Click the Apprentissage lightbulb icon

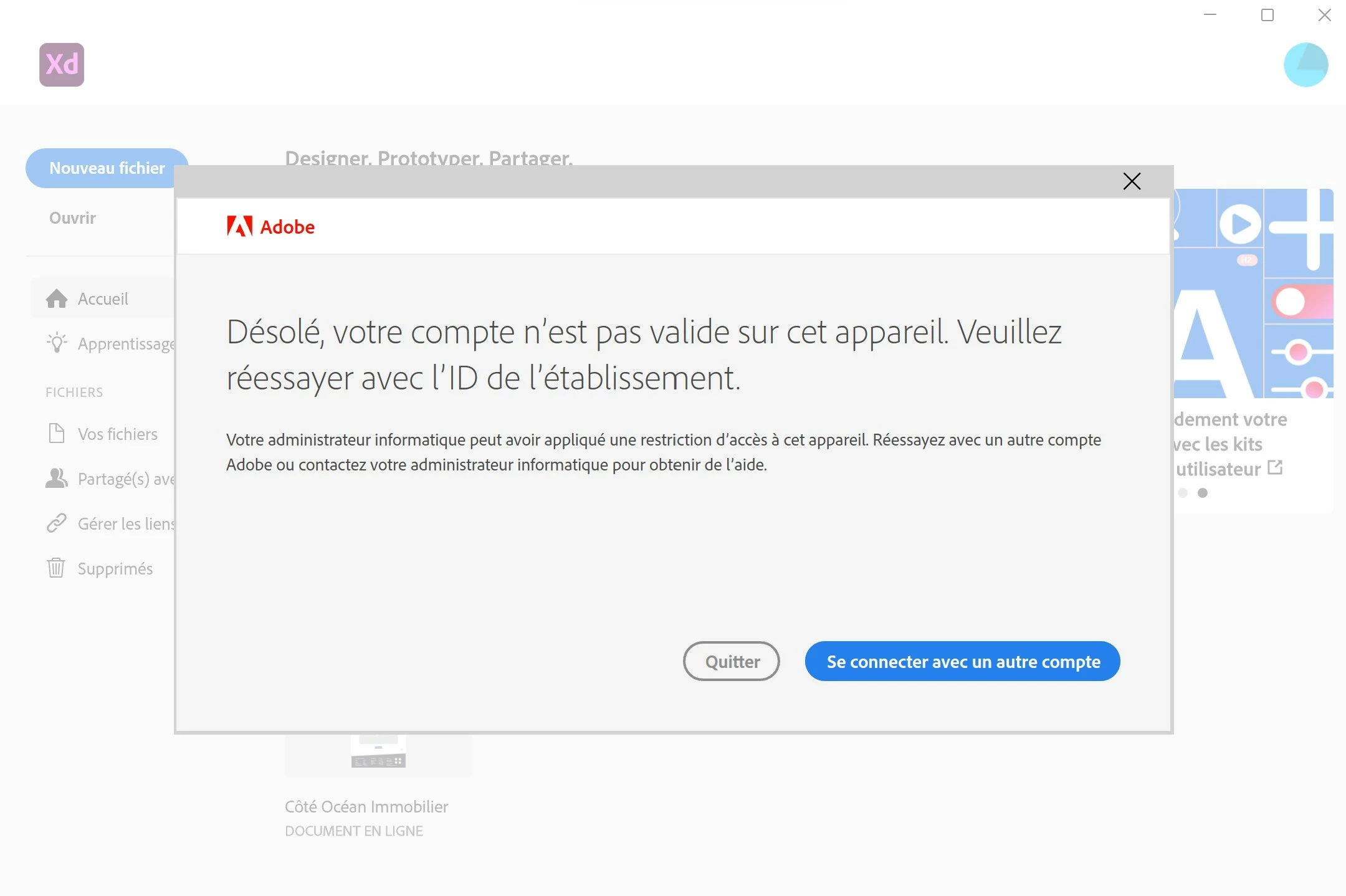point(57,343)
